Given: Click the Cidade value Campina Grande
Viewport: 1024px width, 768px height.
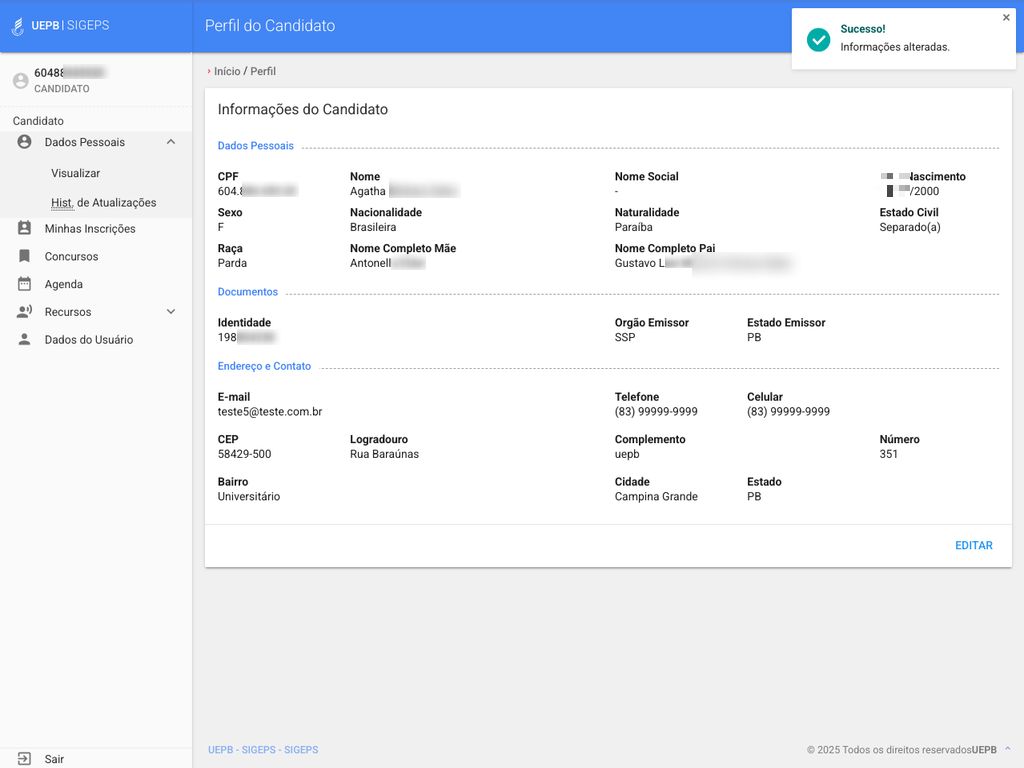Looking at the screenshot, I should (x=656, y=496).
